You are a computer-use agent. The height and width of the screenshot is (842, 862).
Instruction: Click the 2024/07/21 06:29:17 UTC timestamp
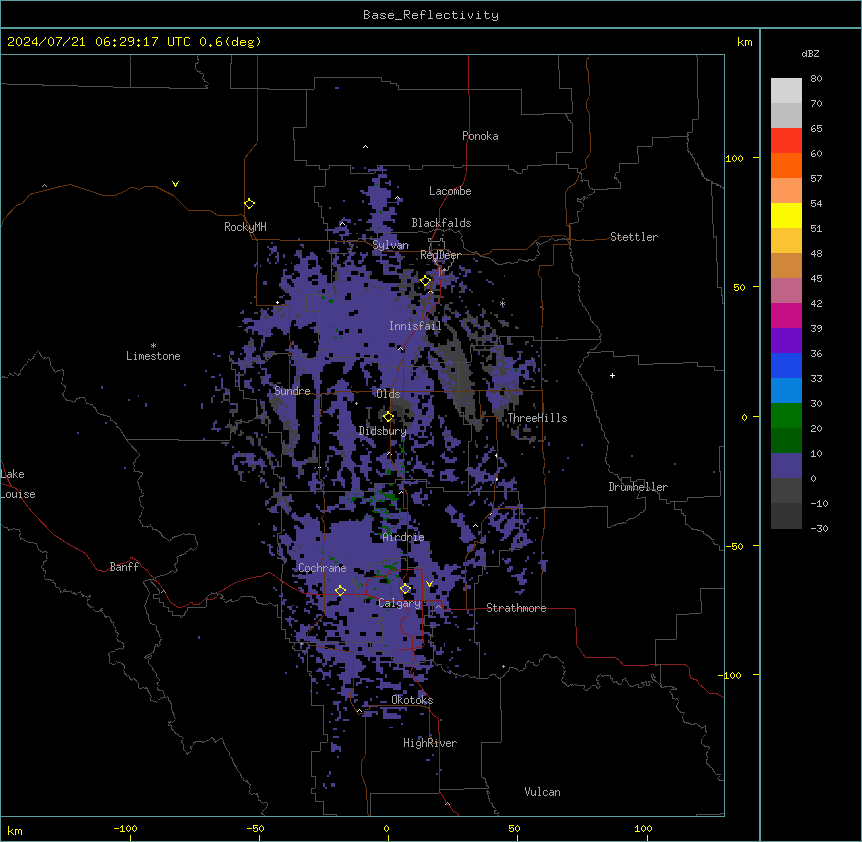point(99,42)
